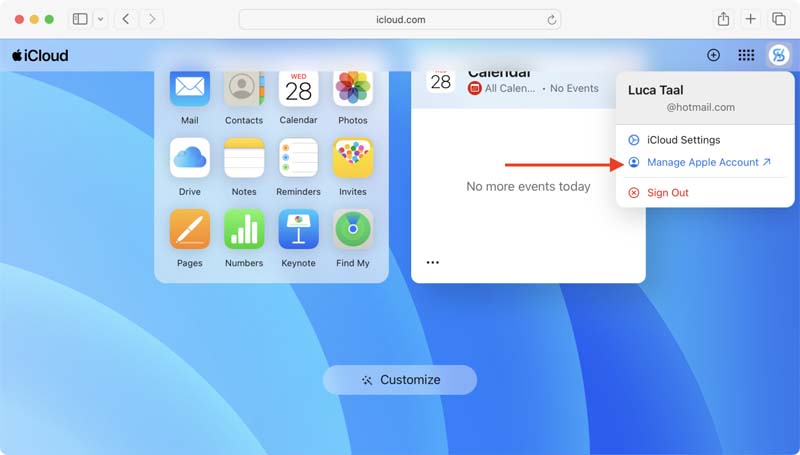Open the Find My app
Image resolution: width=800 pixels, height=455 pixels.
click(x=353, y=229)
